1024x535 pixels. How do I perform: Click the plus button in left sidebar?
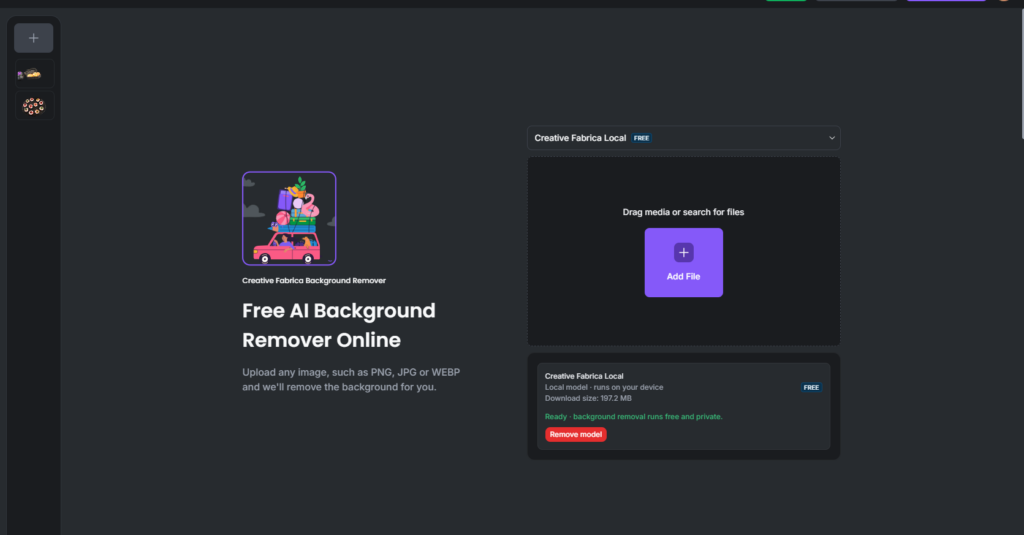point(33,38)
